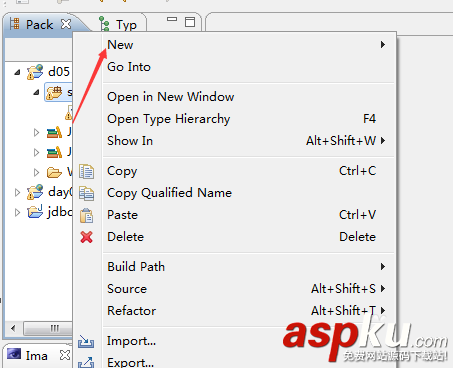Click the Copy Qualified Name icon
This screenshot has width=453, height=368.
point(86,193)
